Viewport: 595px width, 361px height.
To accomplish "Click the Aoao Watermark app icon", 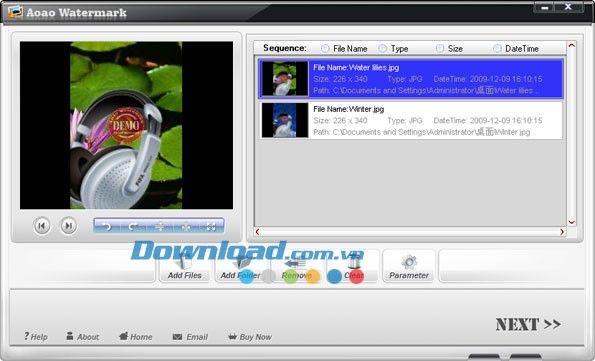I will (x=15, y=12).
